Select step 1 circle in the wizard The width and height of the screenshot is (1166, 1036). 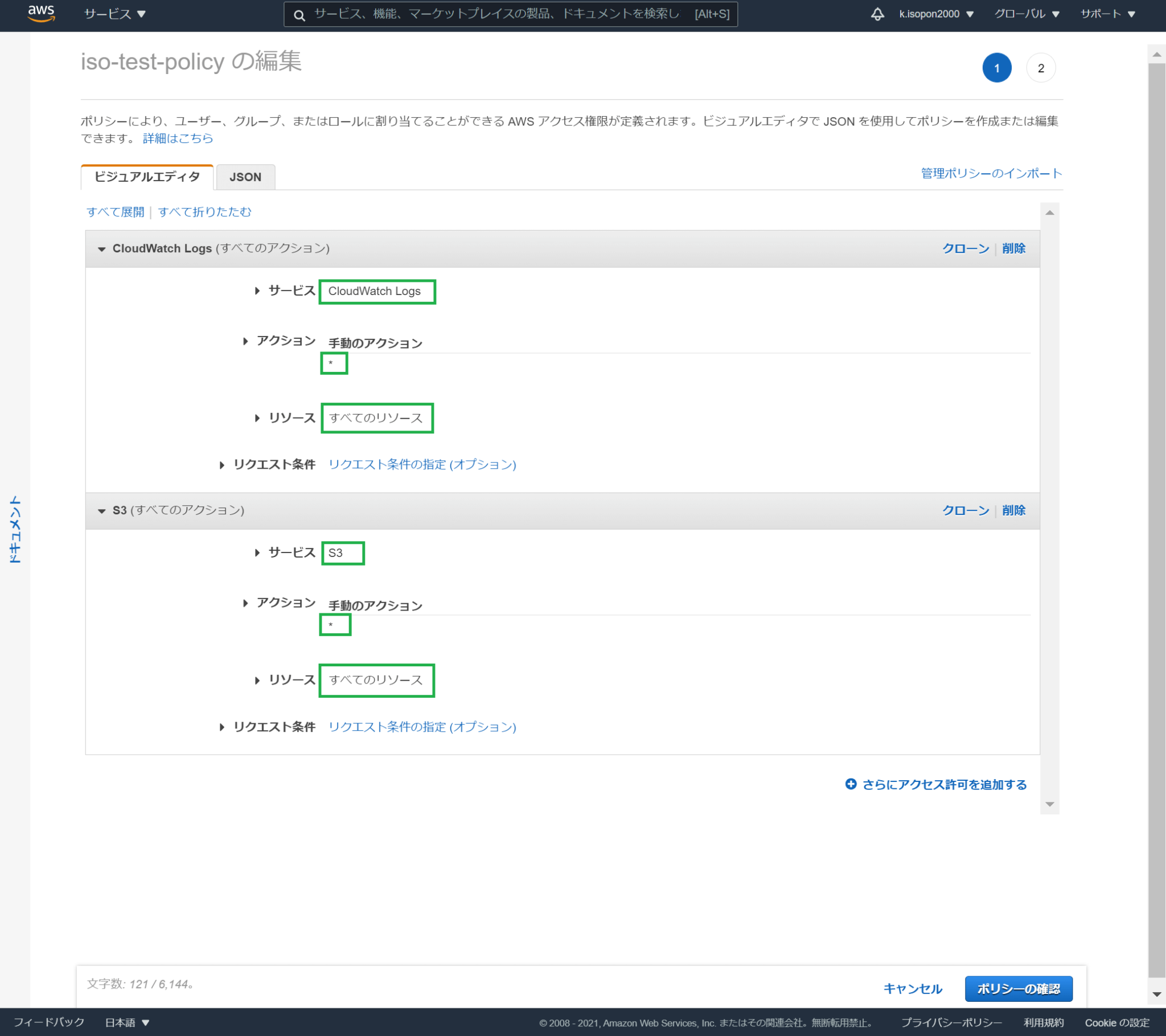point(996,67)
